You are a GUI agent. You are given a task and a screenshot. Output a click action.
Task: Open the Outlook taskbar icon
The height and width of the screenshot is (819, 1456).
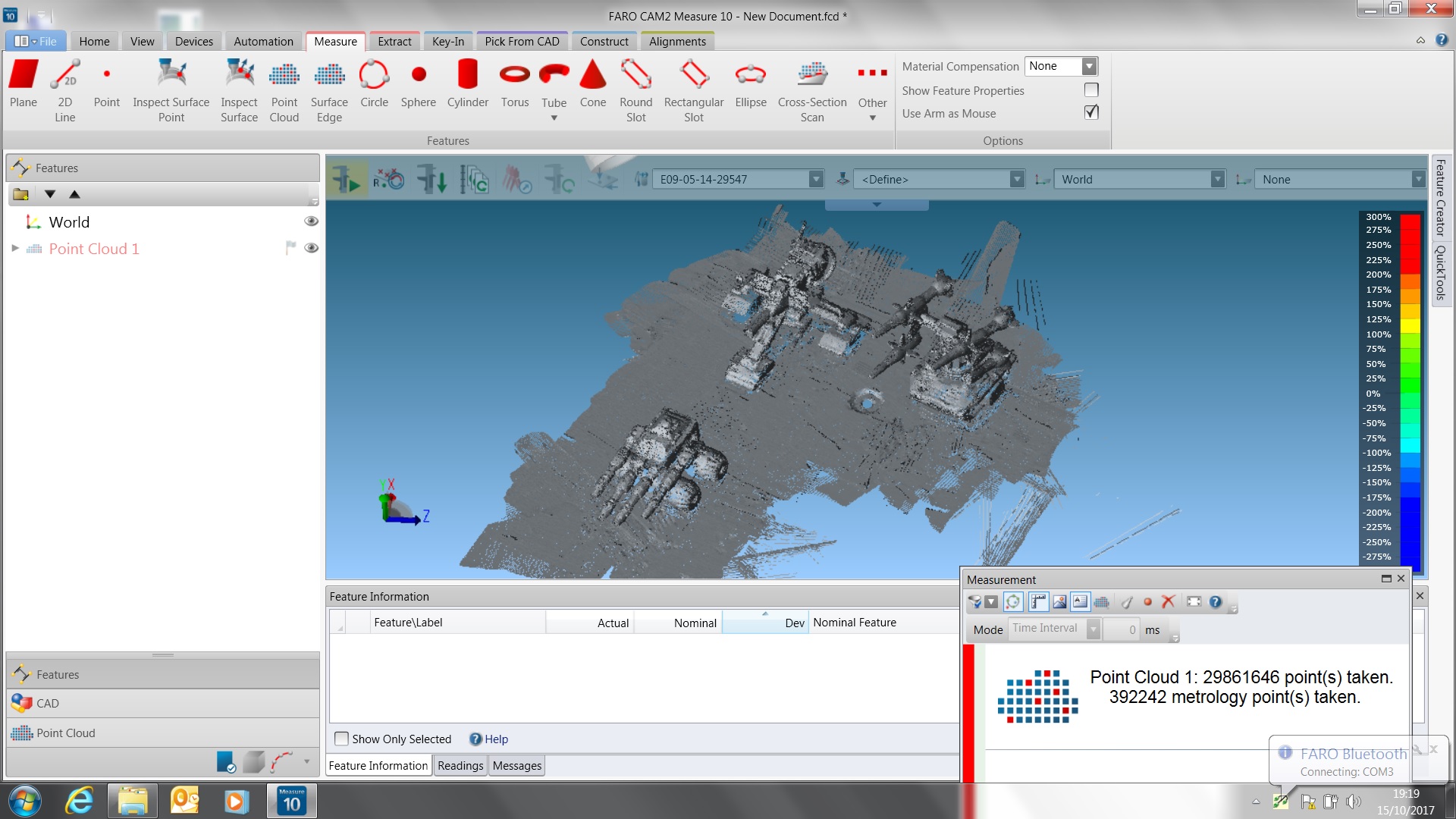(185, 802)
